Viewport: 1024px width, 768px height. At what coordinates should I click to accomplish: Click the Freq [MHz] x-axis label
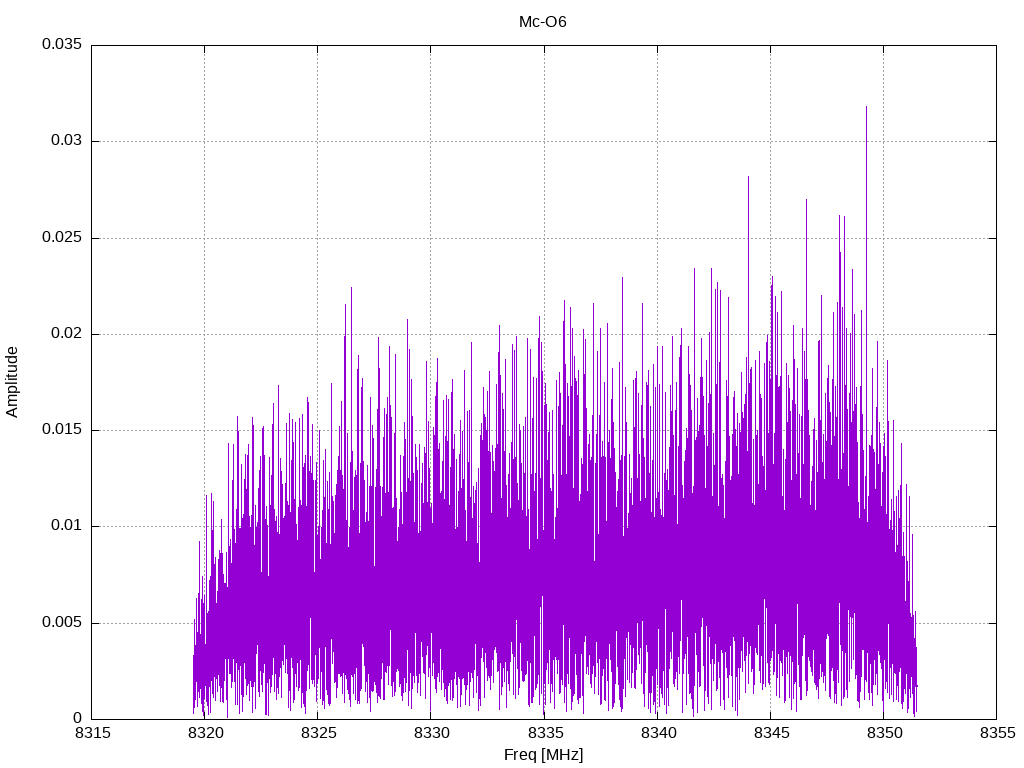point(543,755)
